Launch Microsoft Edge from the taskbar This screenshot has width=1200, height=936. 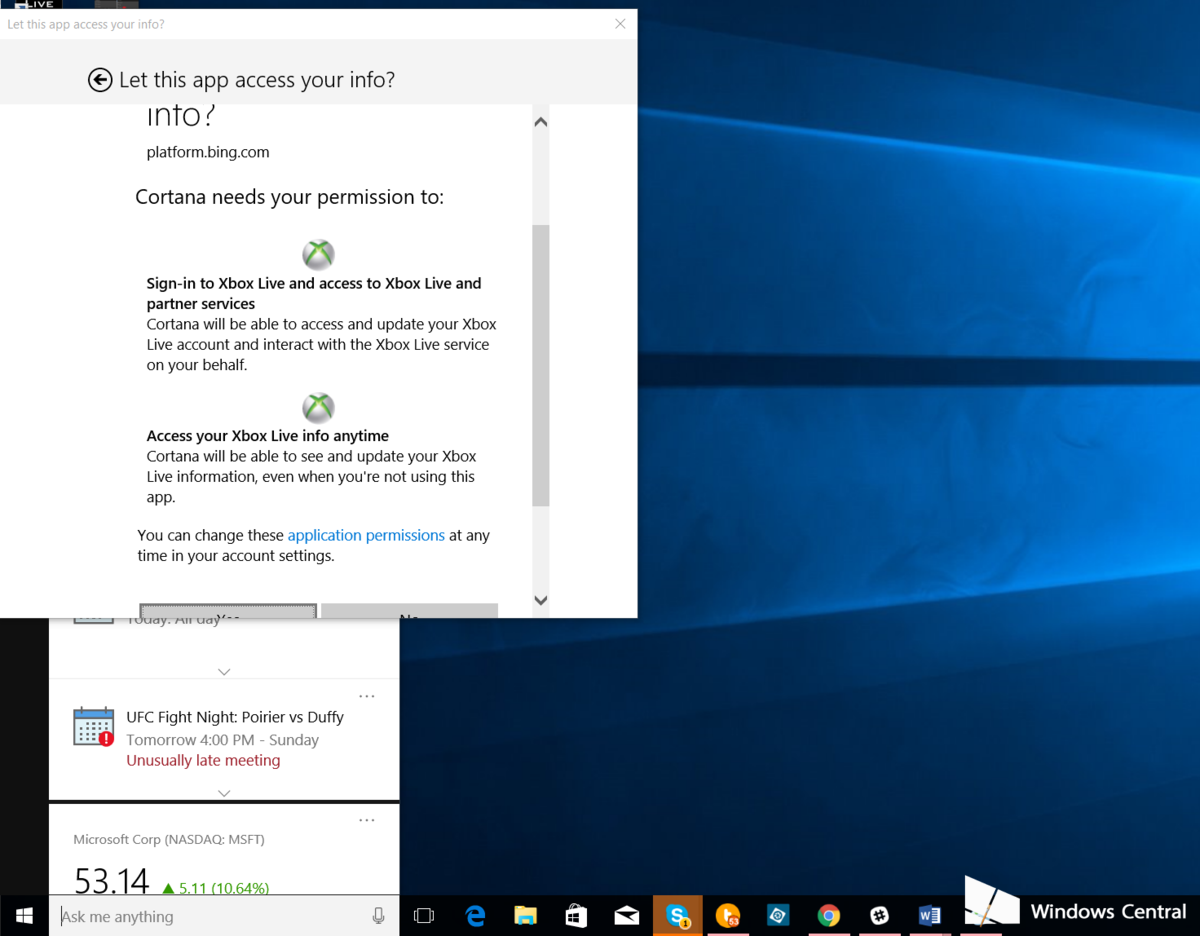475,916
